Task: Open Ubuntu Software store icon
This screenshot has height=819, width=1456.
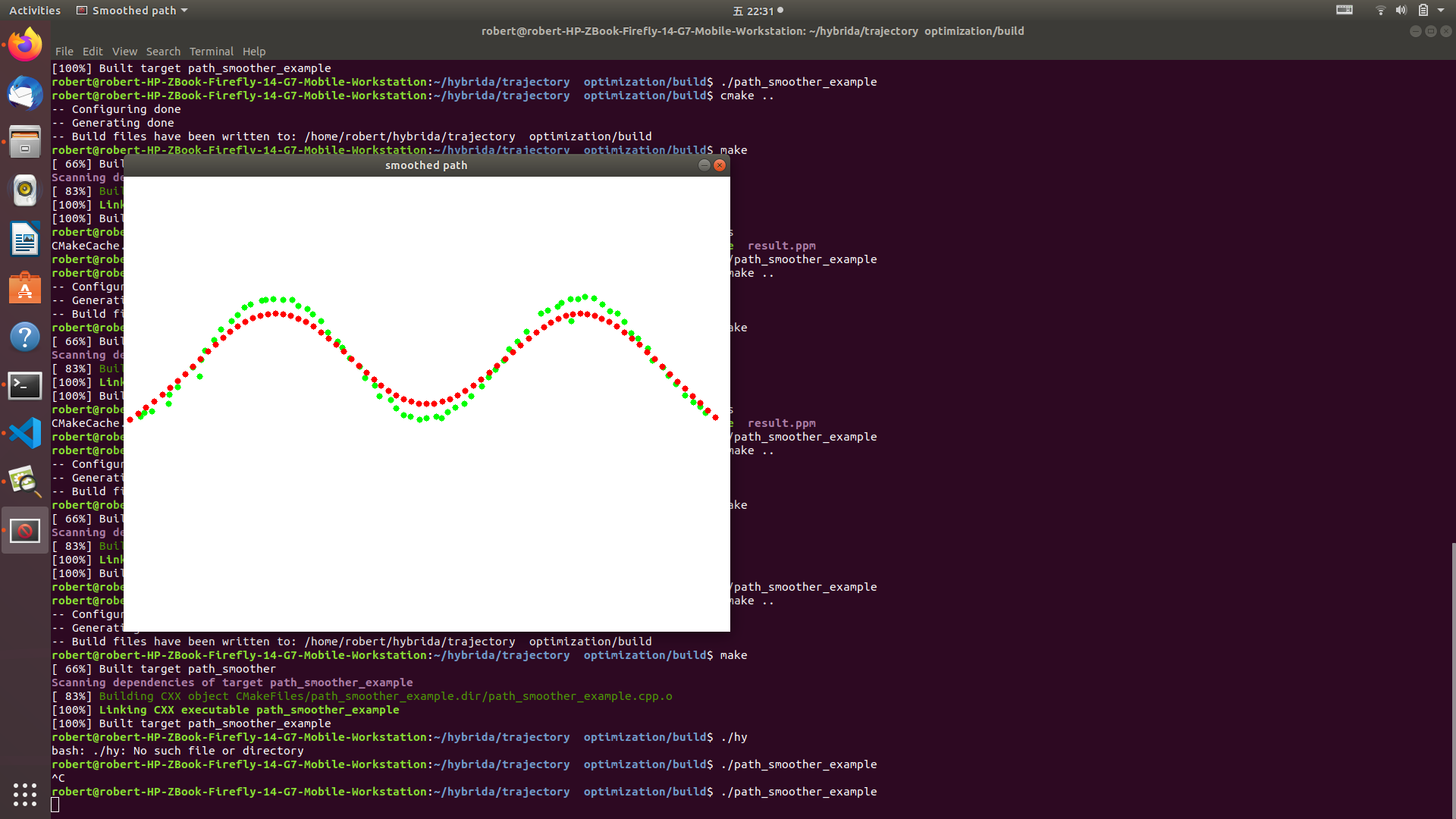Action: (25, 288)
